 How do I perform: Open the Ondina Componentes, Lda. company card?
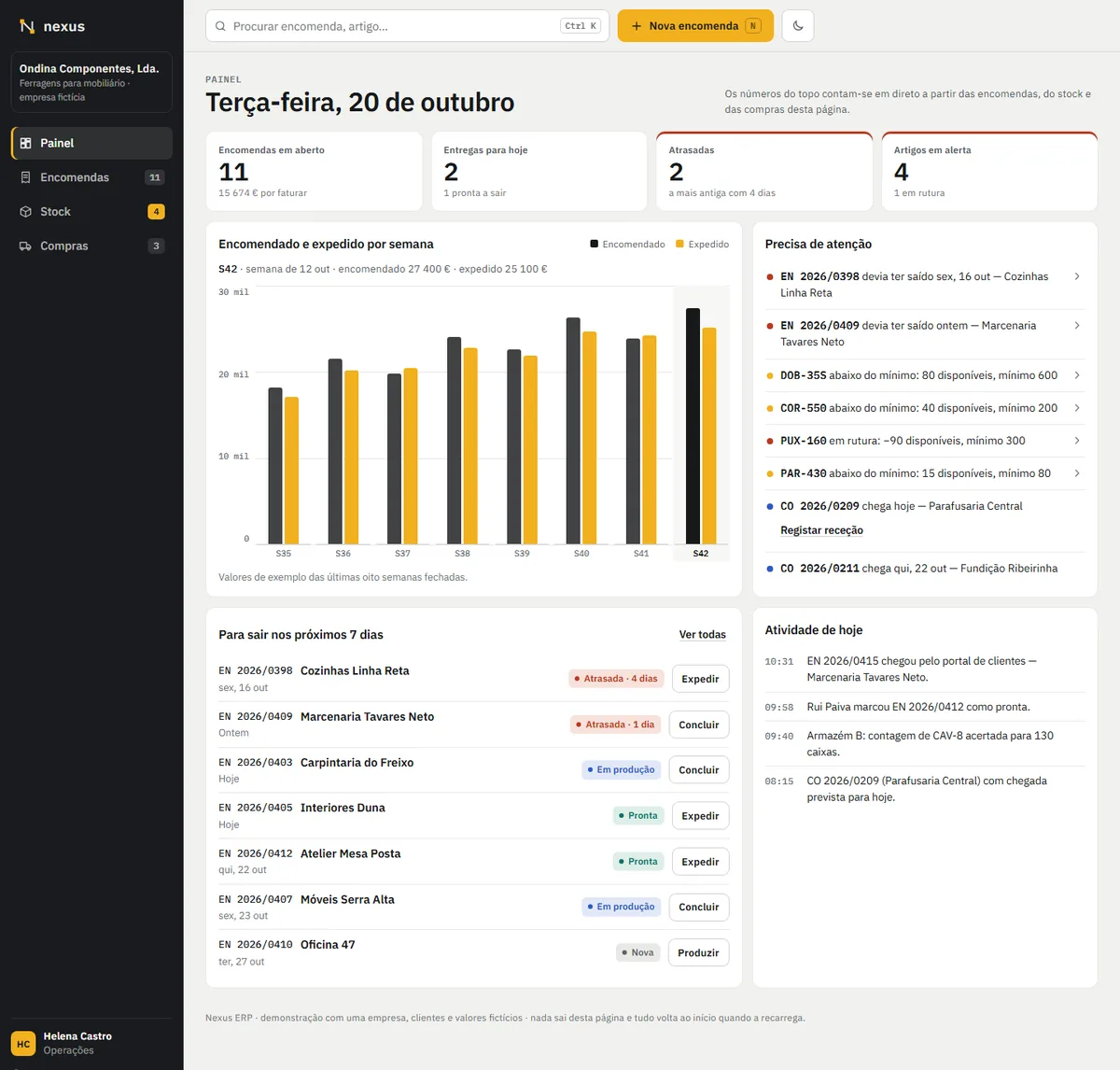[x=91, y=82]
